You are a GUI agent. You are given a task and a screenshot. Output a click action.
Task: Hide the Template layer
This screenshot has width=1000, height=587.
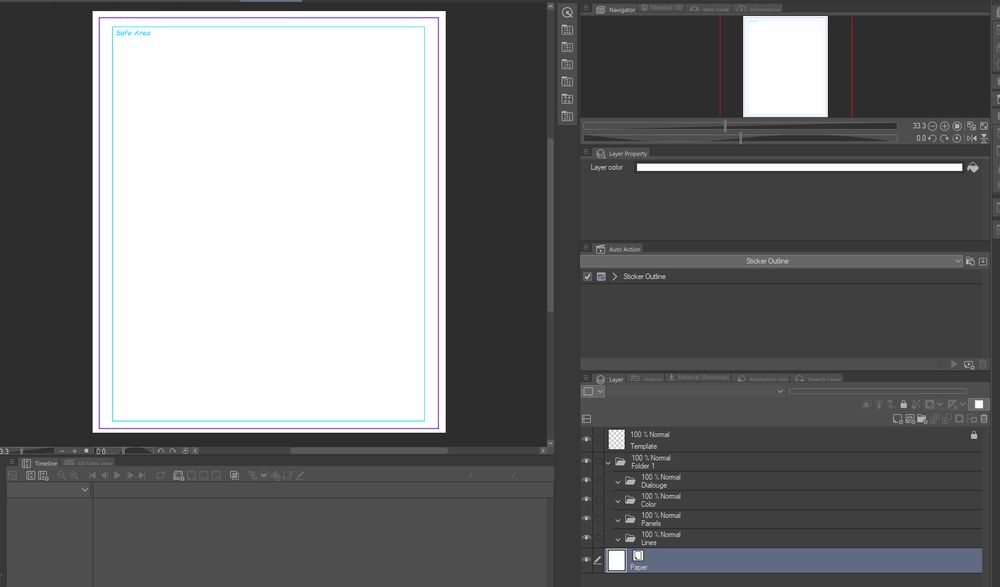point(586,440)
